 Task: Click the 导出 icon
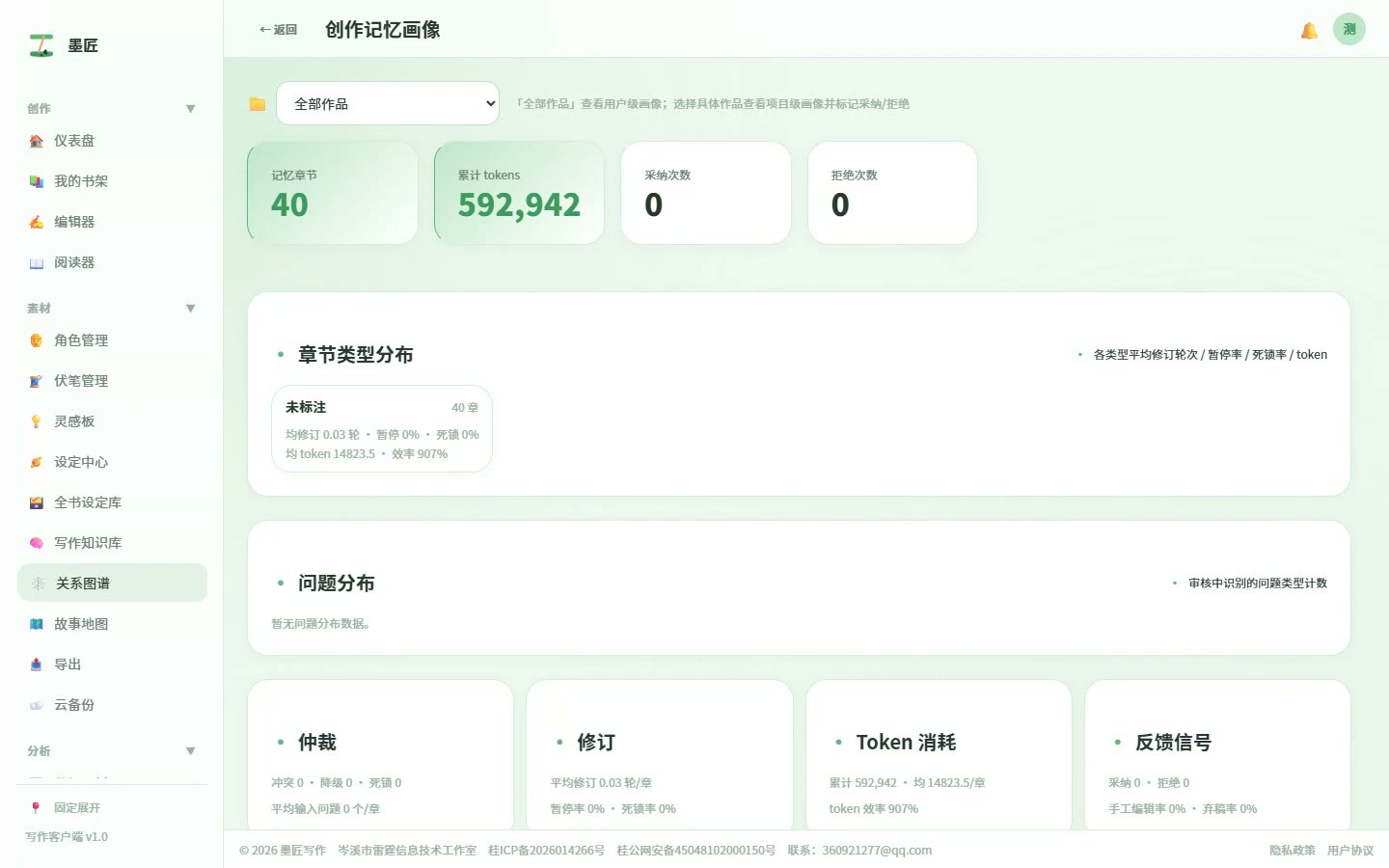[37, 665]
